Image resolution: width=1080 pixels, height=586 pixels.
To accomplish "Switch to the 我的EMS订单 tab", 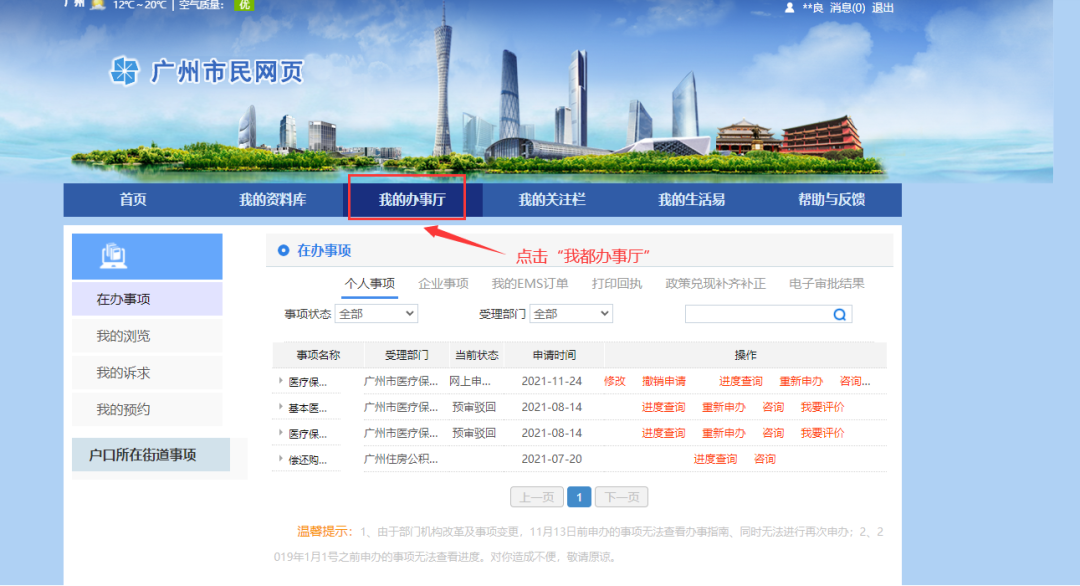I will point(530,283).
